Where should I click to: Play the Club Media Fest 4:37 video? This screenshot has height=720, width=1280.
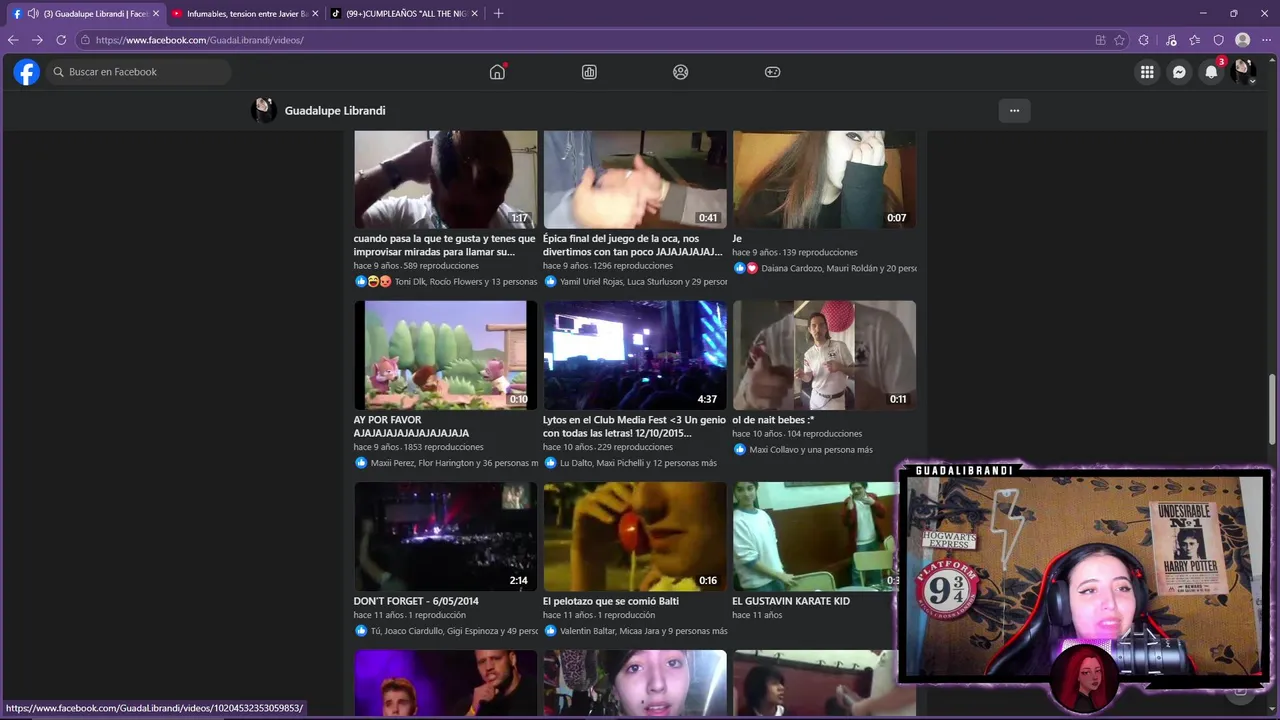click(x=635, y=355)
